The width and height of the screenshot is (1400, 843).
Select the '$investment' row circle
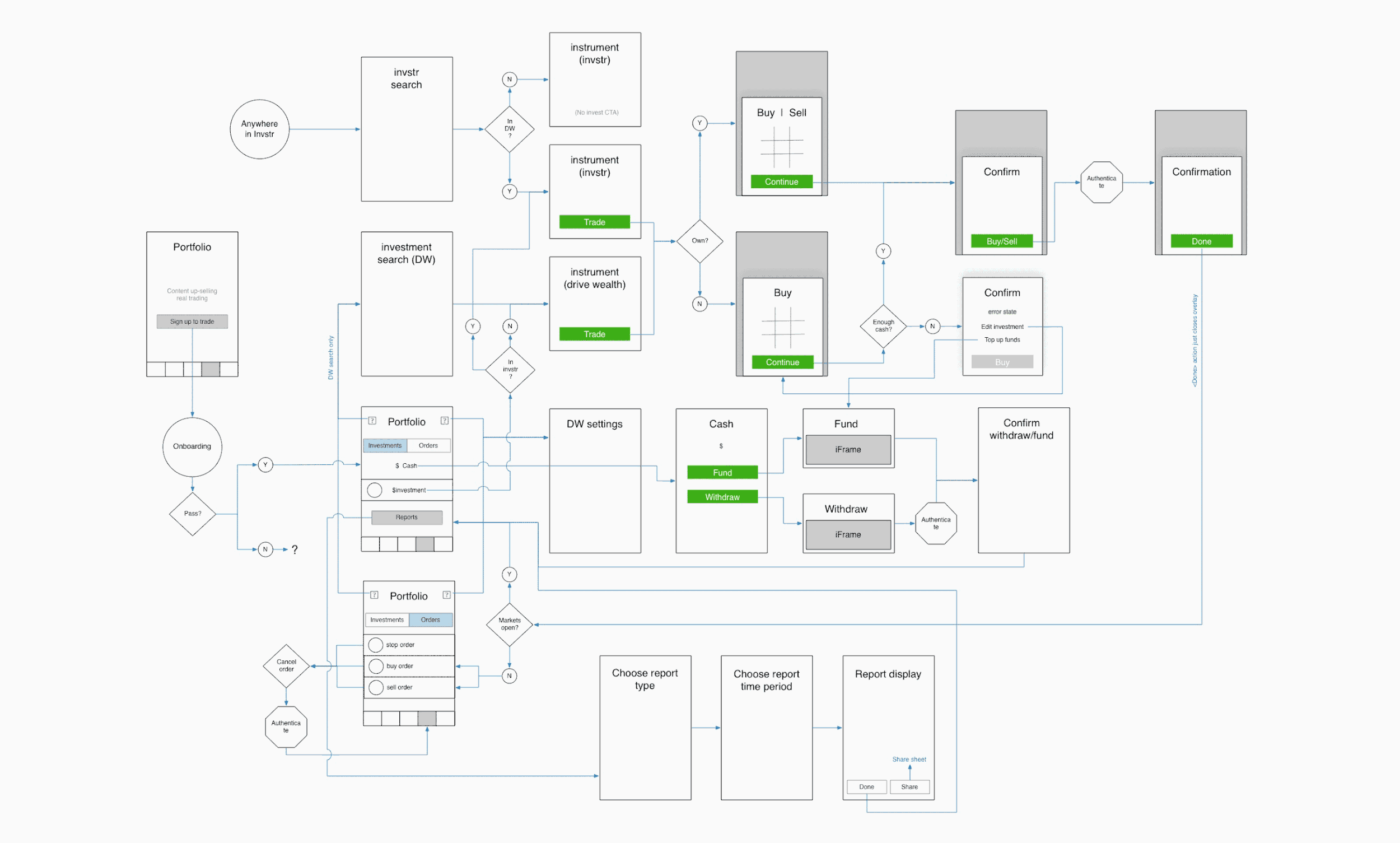pos(374,490)
